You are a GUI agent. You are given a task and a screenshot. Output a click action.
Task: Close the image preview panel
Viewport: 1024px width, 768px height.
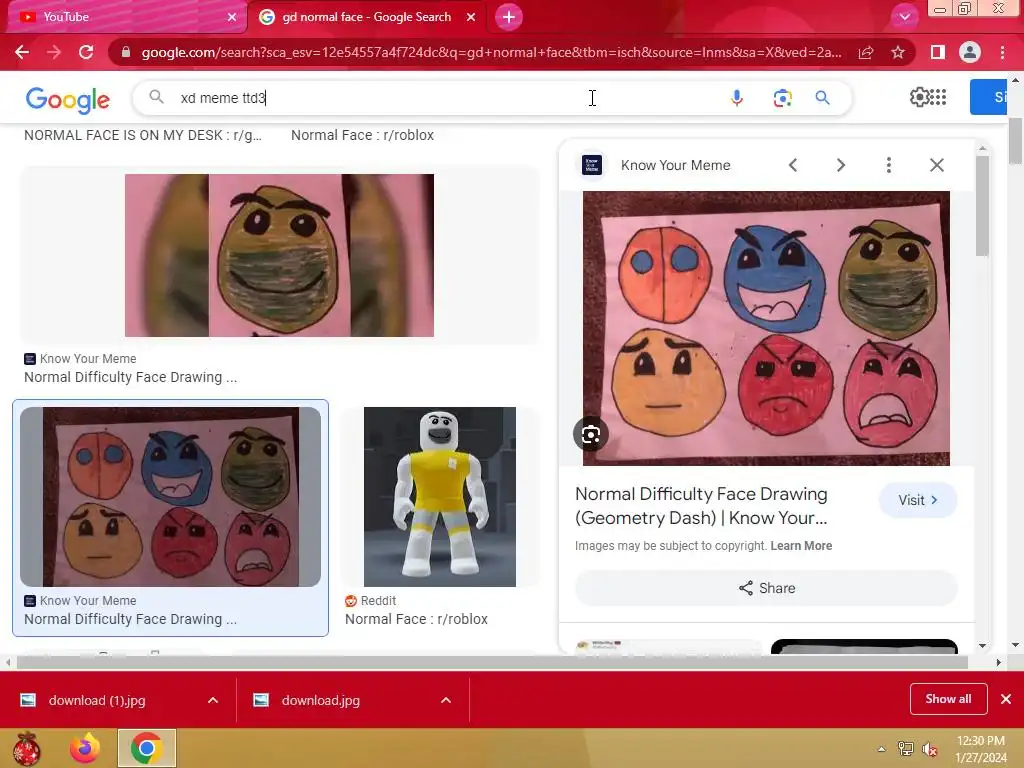936,165
